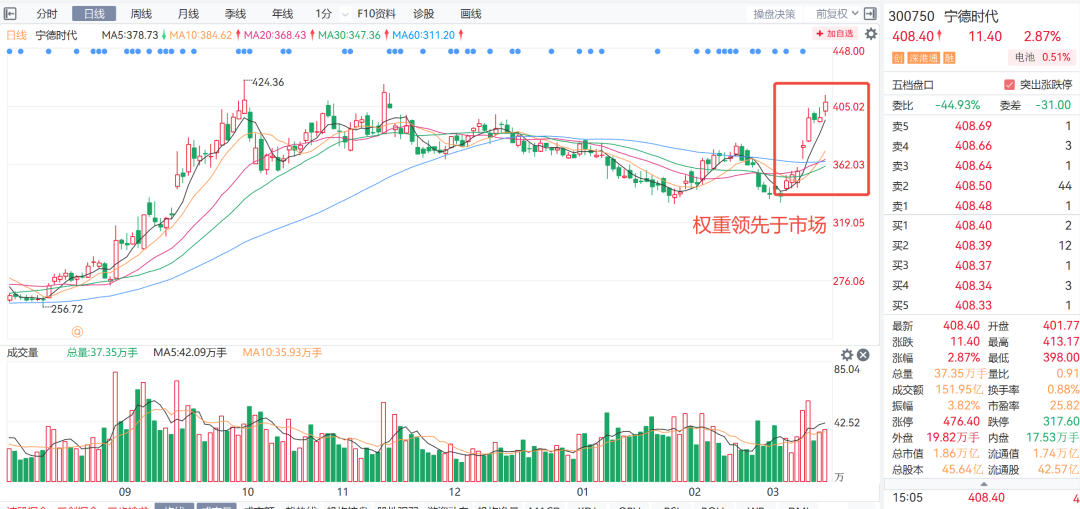This screenshot has height=509, width=1080.
Task: Collapse the left panel arrow icon
Action: point(12,14)
